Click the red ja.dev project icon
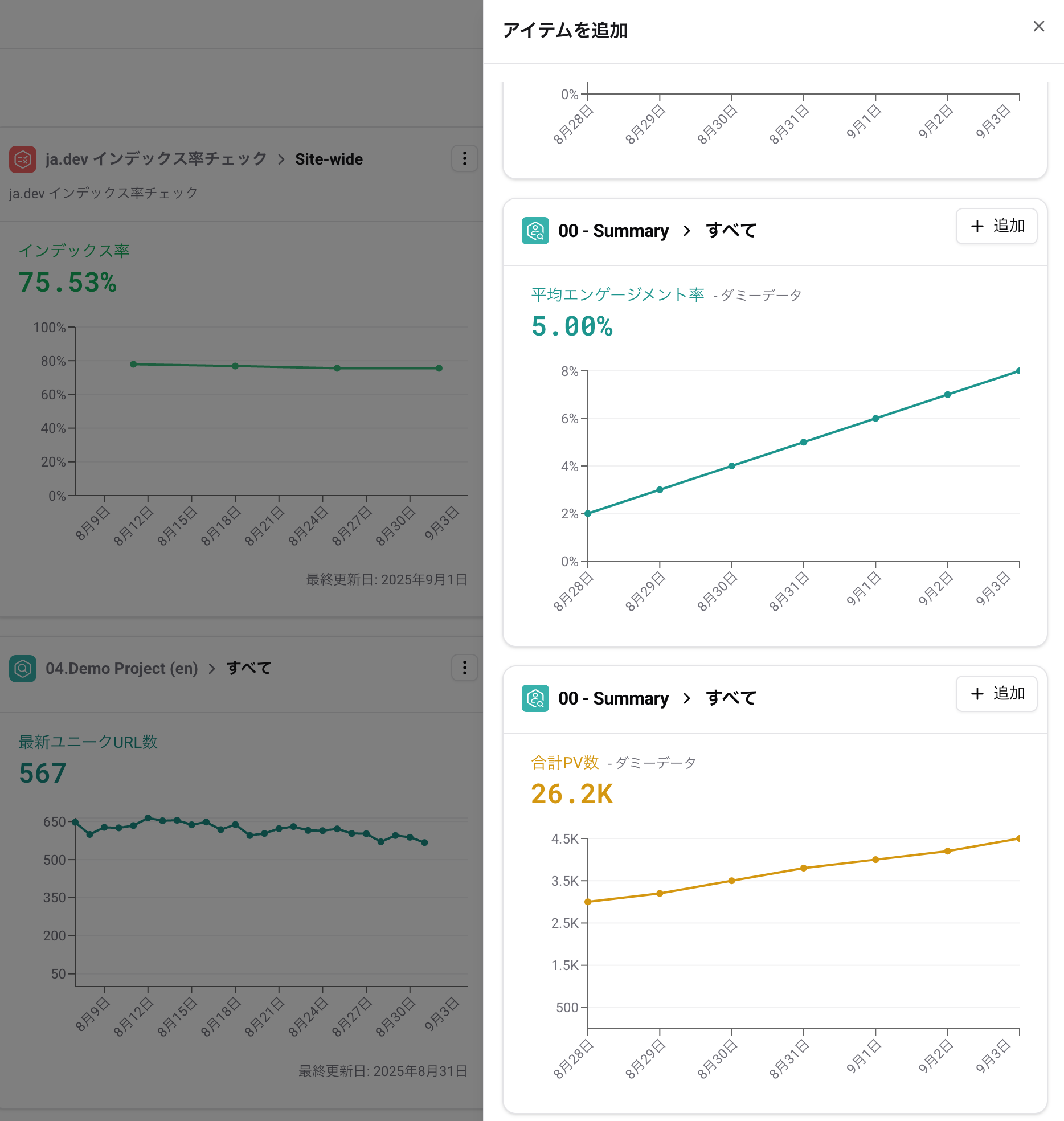The width and height of the screenshot is (1064, 1121). [x=23, y=159]
